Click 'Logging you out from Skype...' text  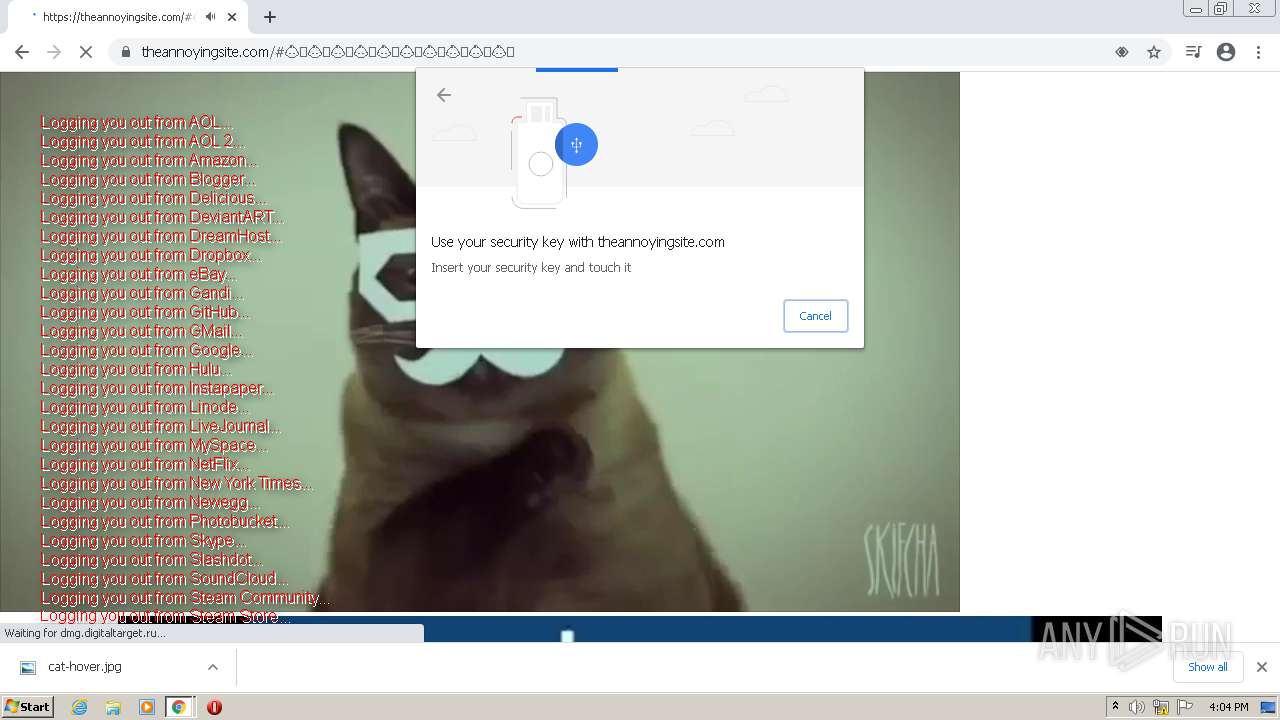tap(143, 541)
